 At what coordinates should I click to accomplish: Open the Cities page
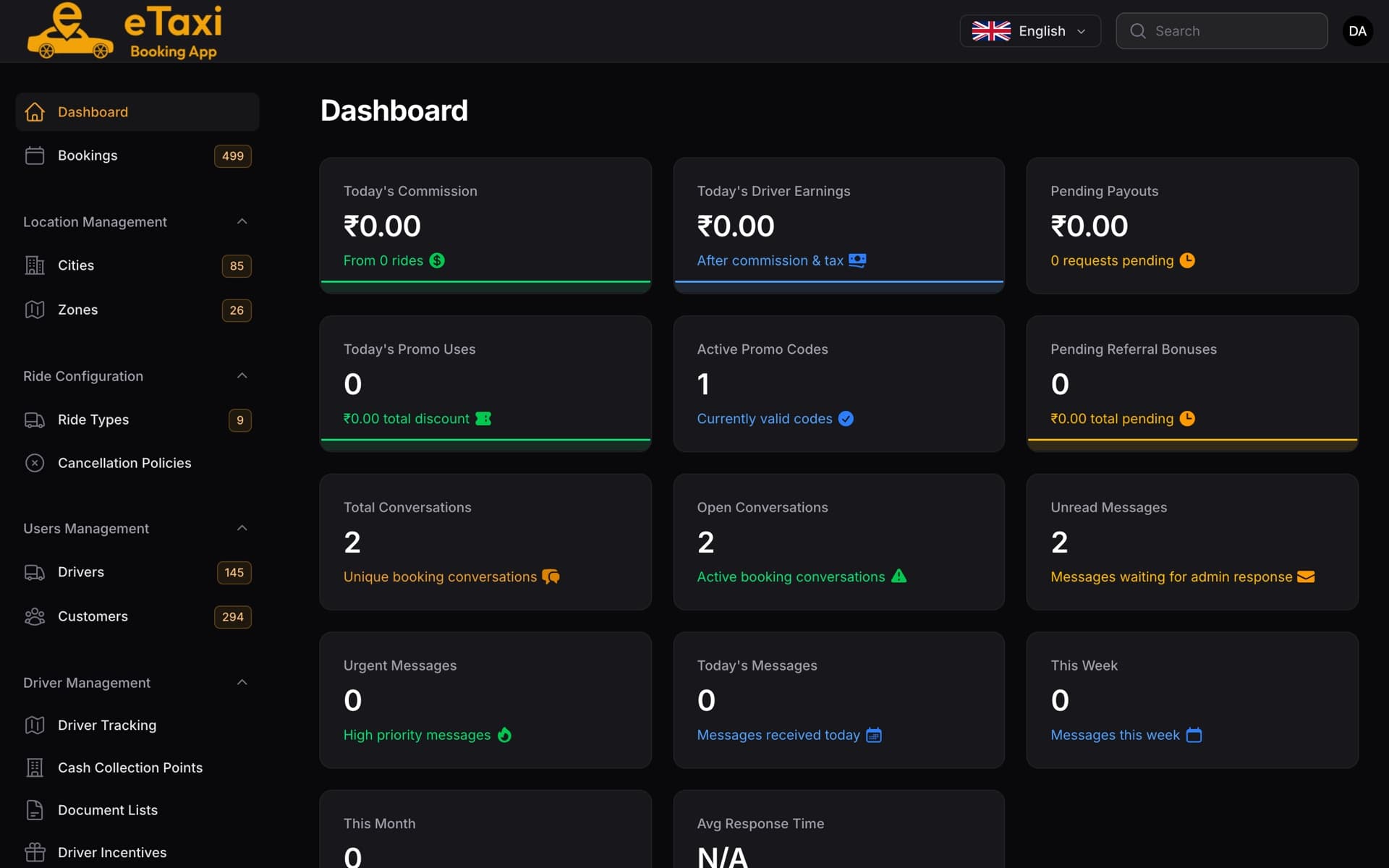coord(137,265)
